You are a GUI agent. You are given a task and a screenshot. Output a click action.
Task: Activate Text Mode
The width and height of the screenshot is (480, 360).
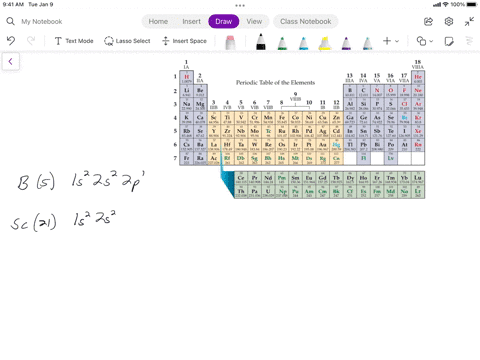click(x=74, y=41)
